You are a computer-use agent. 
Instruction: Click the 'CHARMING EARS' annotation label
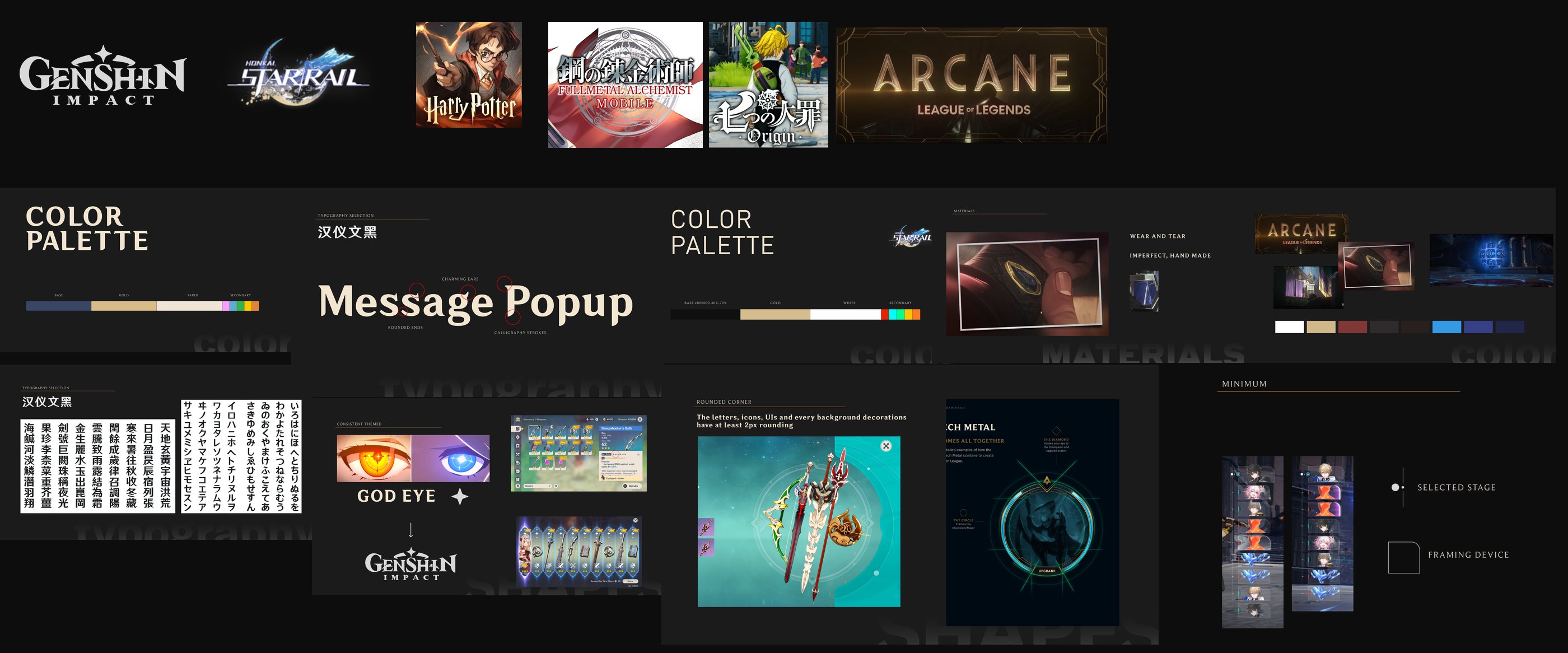pyautogui.click(x=460, y=279)
